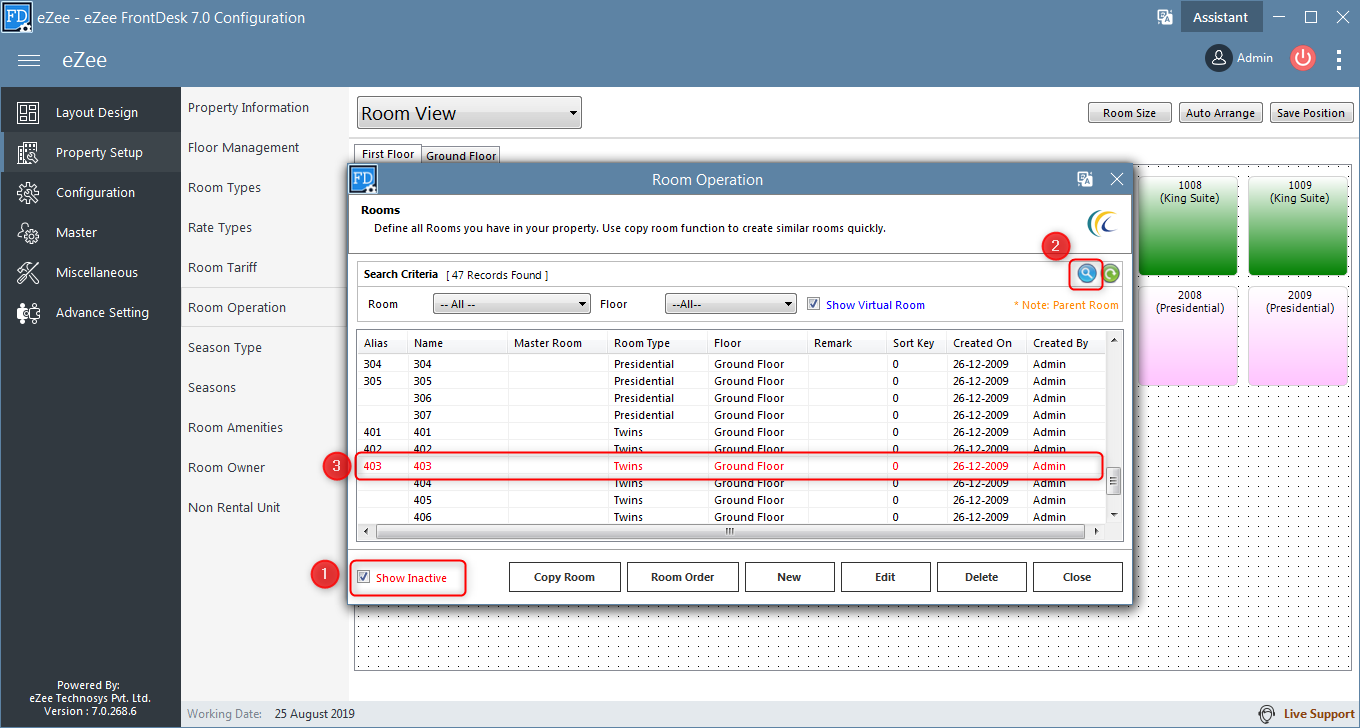Toggle the Show Inactive checkbox
Screen dimensions: 1360x728
pyautogui.click(x=364, y=577)
